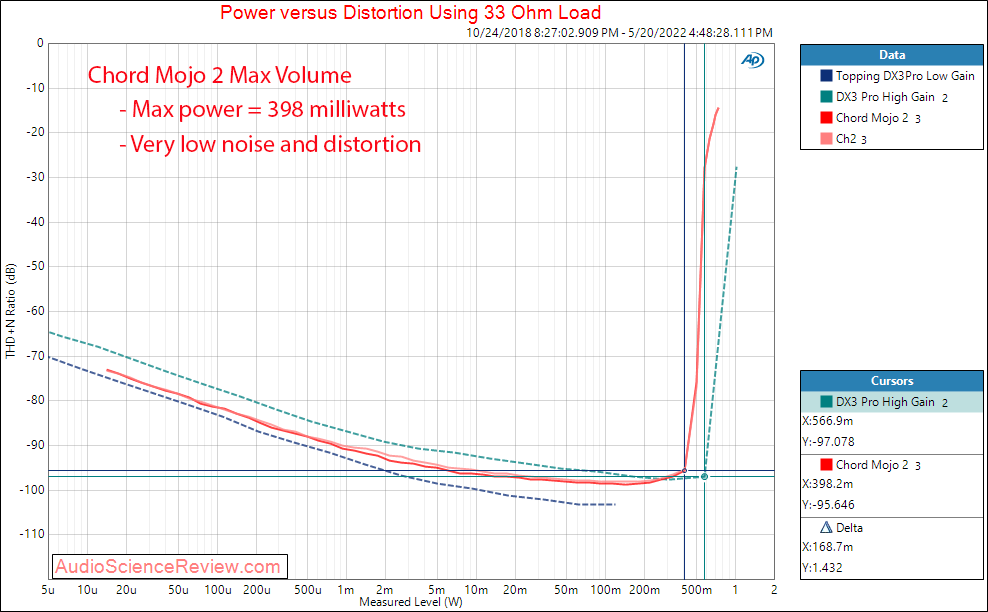988x612 pixels.
Task: Select the Topping DX3Pro Low Gain color swatch
Action: 826,76
